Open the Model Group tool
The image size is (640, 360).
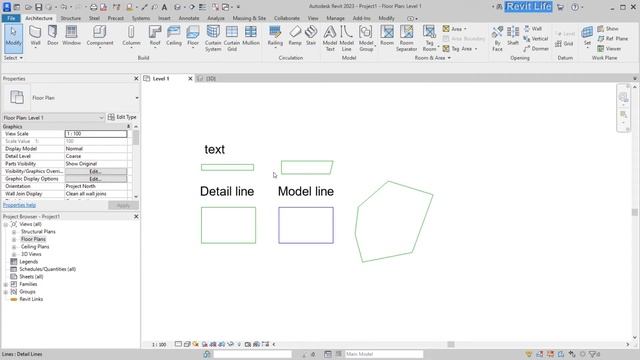(366, 38)
